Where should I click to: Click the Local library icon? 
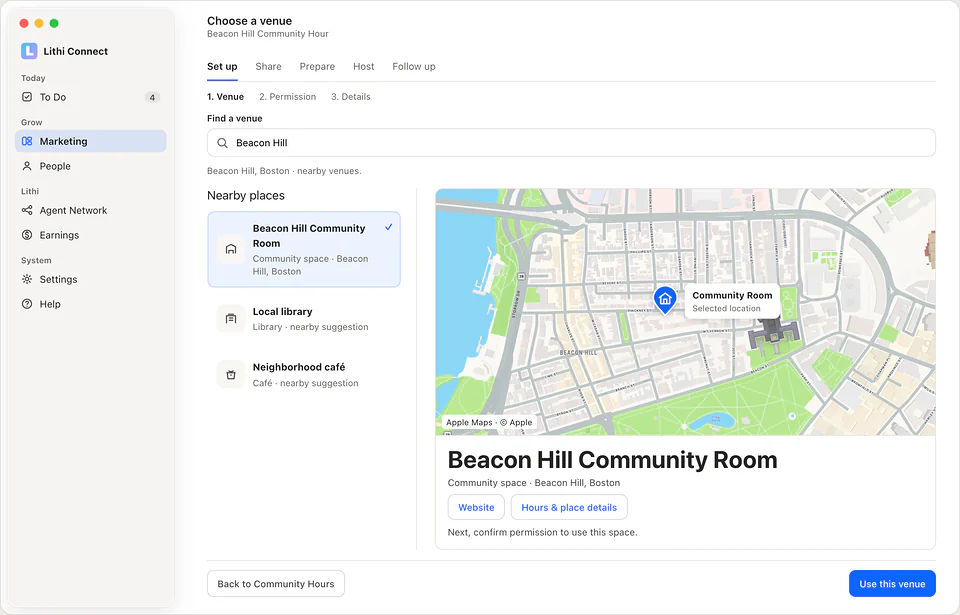point(231,319)
